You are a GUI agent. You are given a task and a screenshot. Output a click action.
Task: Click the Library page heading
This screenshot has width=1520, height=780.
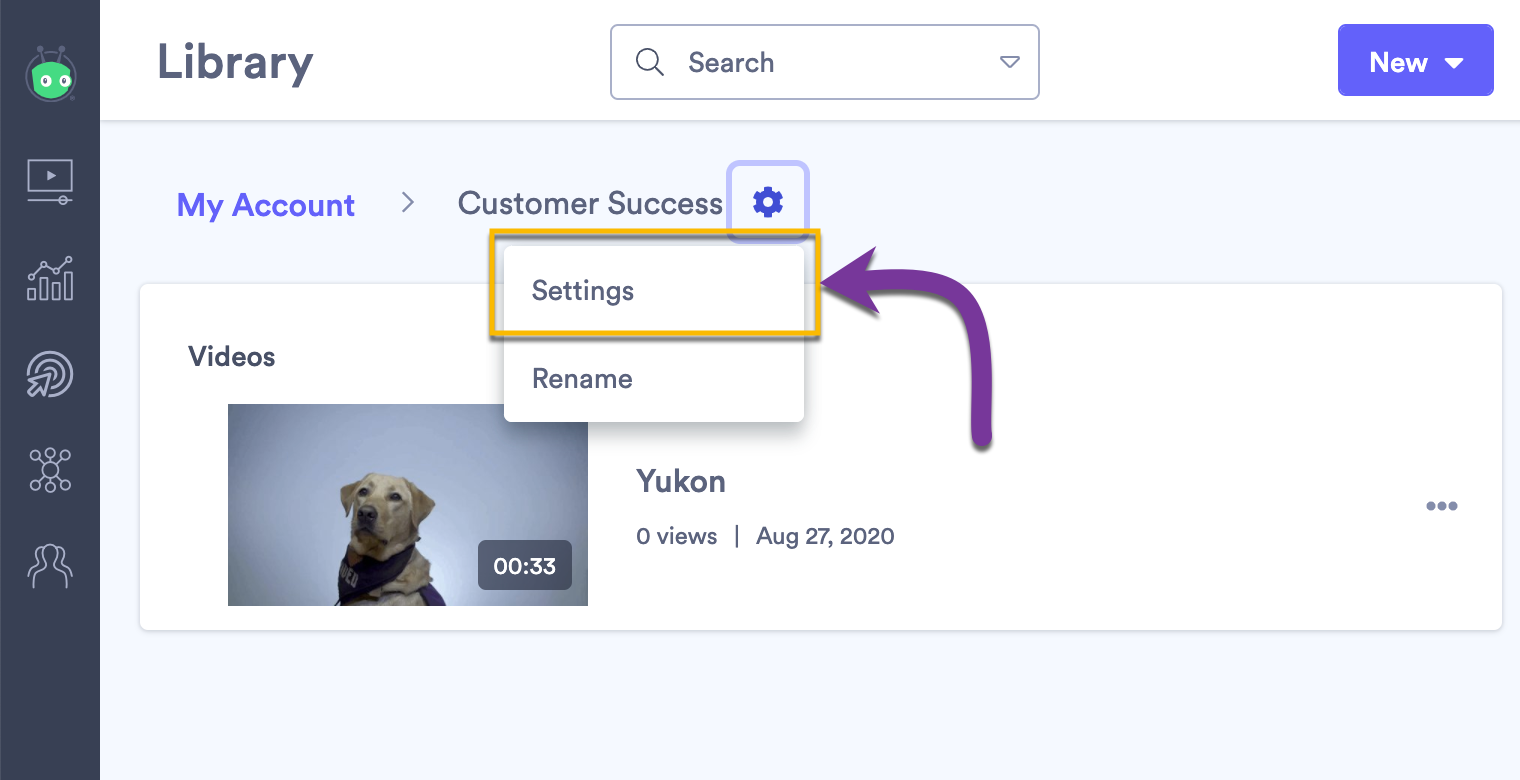coord(235,63)
